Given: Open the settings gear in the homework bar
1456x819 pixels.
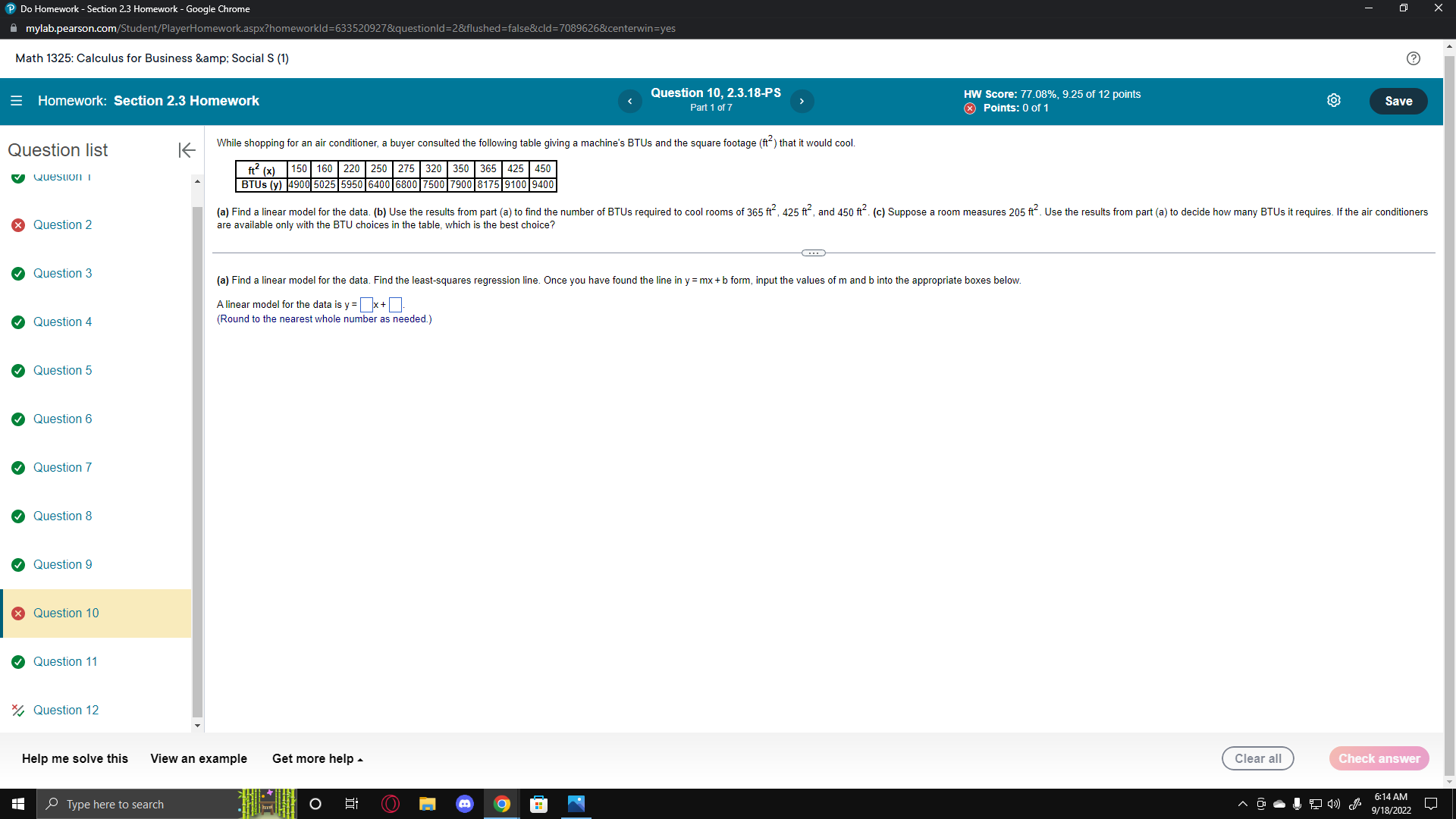Looking at the screenshot, I should tap(1335, 100).
